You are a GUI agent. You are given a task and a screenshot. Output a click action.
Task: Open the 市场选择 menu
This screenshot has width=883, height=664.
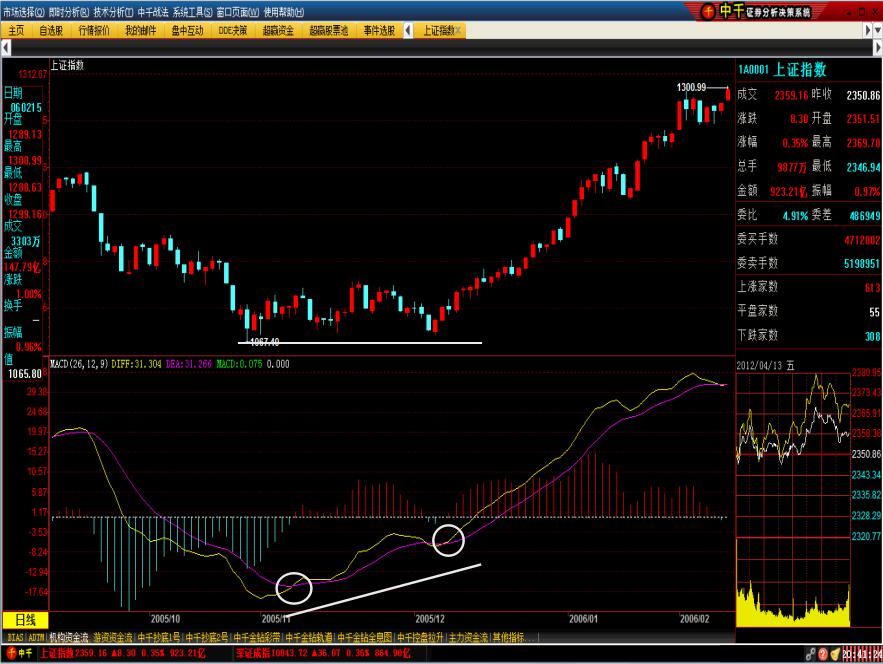coord(23,11)
